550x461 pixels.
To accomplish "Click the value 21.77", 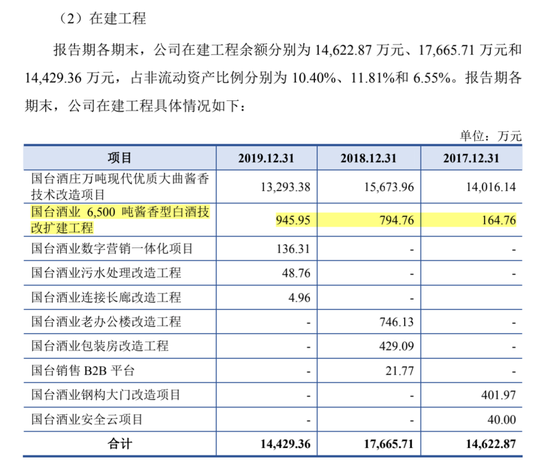I will point(400,371).
